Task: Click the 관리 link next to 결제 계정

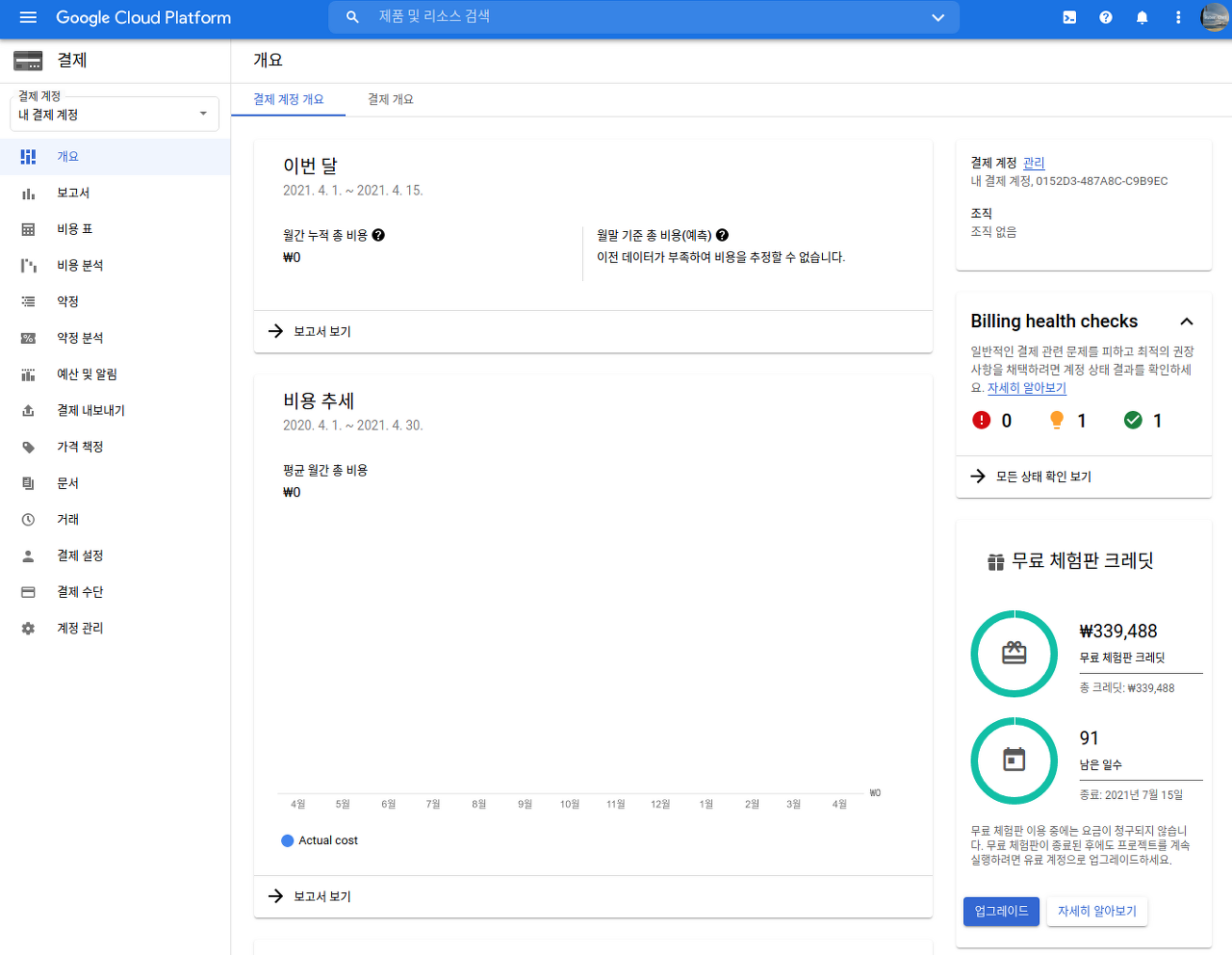Action: click(x=1034, y=163)
